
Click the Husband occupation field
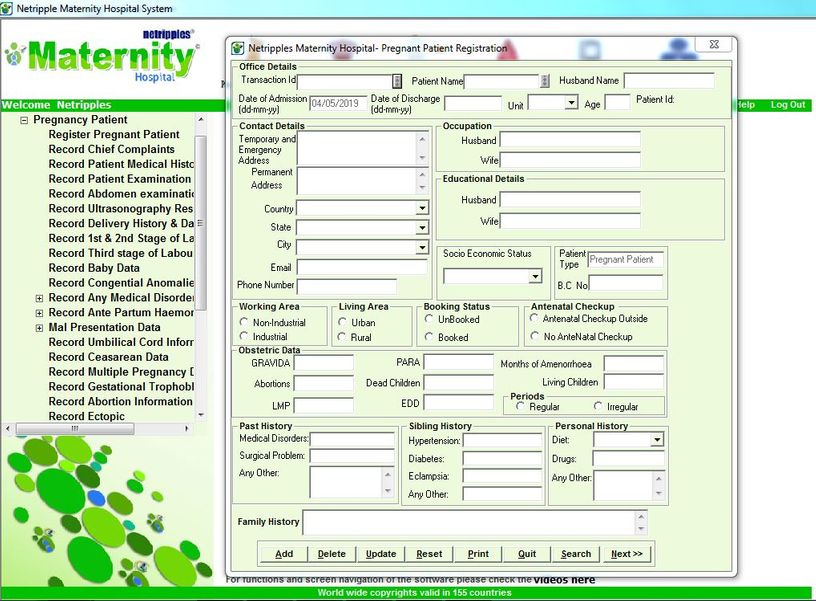(x=570, y=140)
